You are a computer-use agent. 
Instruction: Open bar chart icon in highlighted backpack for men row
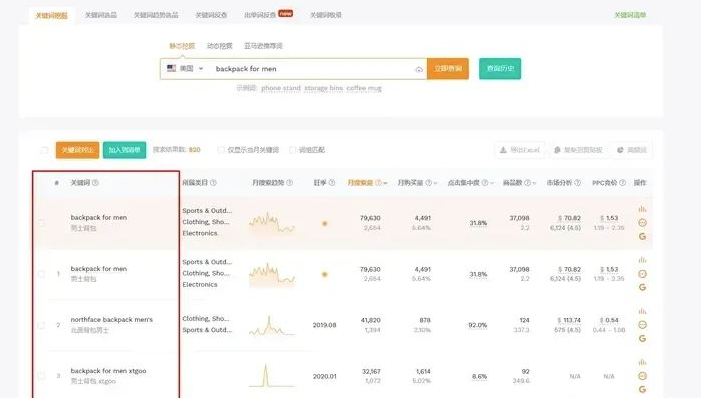click(x=642, y=209)
